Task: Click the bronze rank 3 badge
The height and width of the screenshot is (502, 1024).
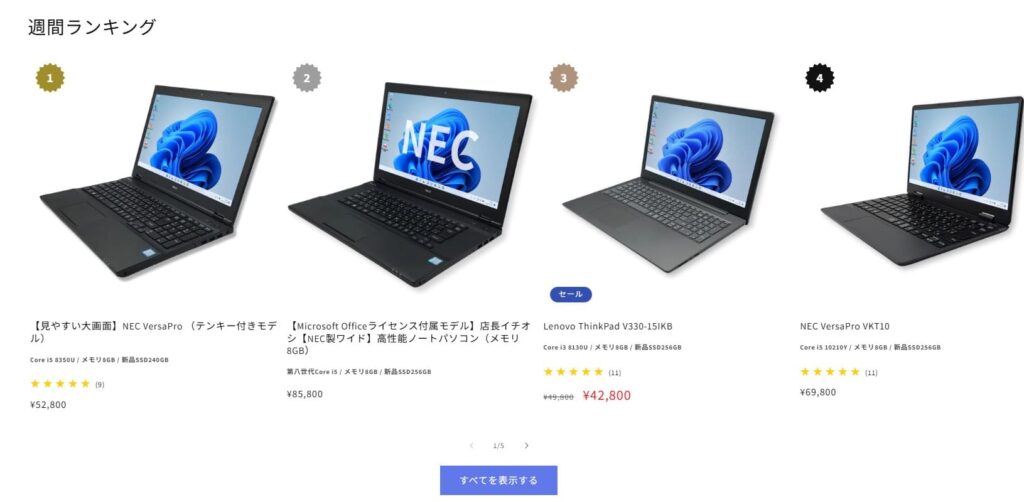Action: [x=564, y=78]
